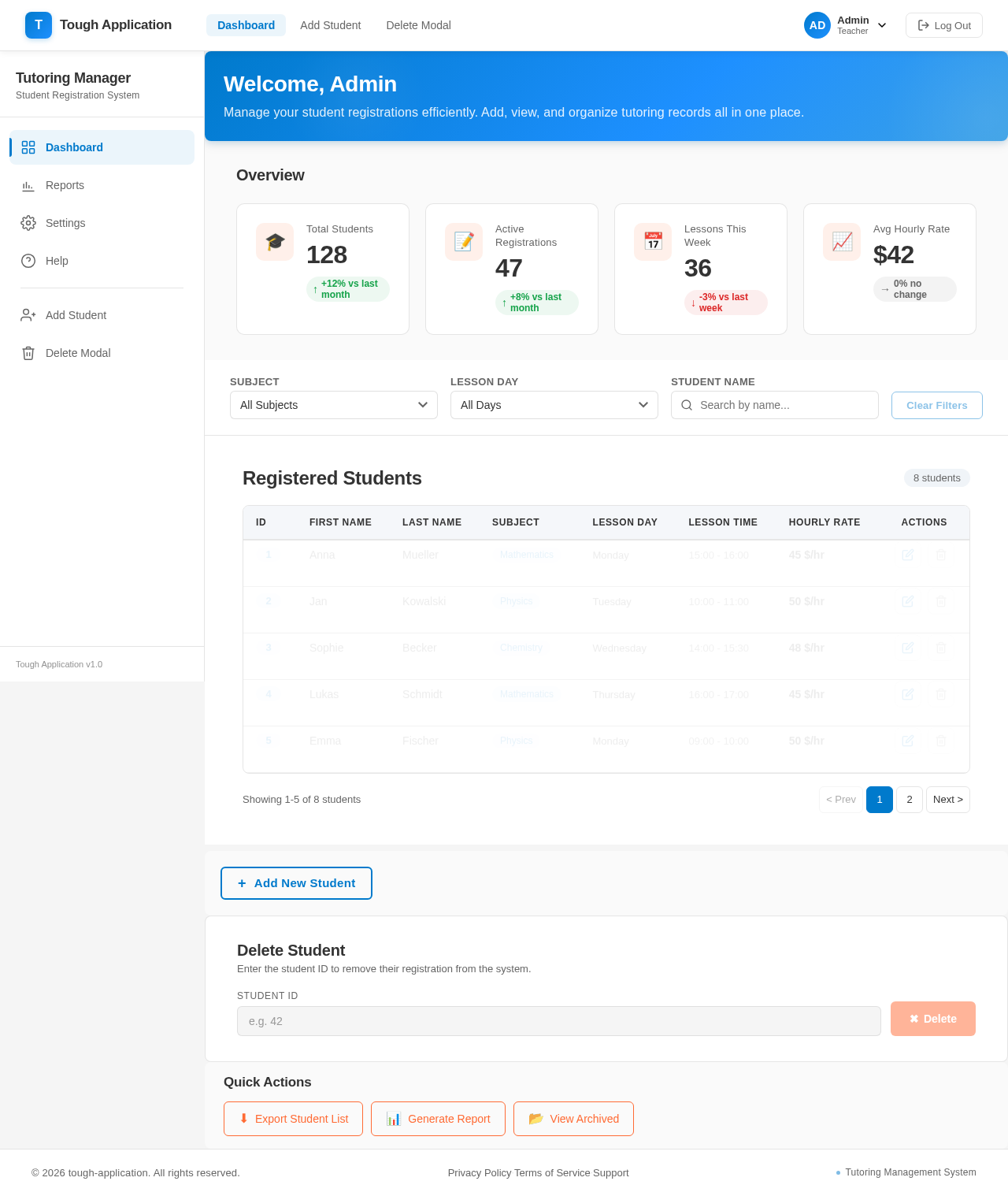Click Add New Student button
The image size is (1008, 1196).
pyautogui.click(x=296, y=883)
